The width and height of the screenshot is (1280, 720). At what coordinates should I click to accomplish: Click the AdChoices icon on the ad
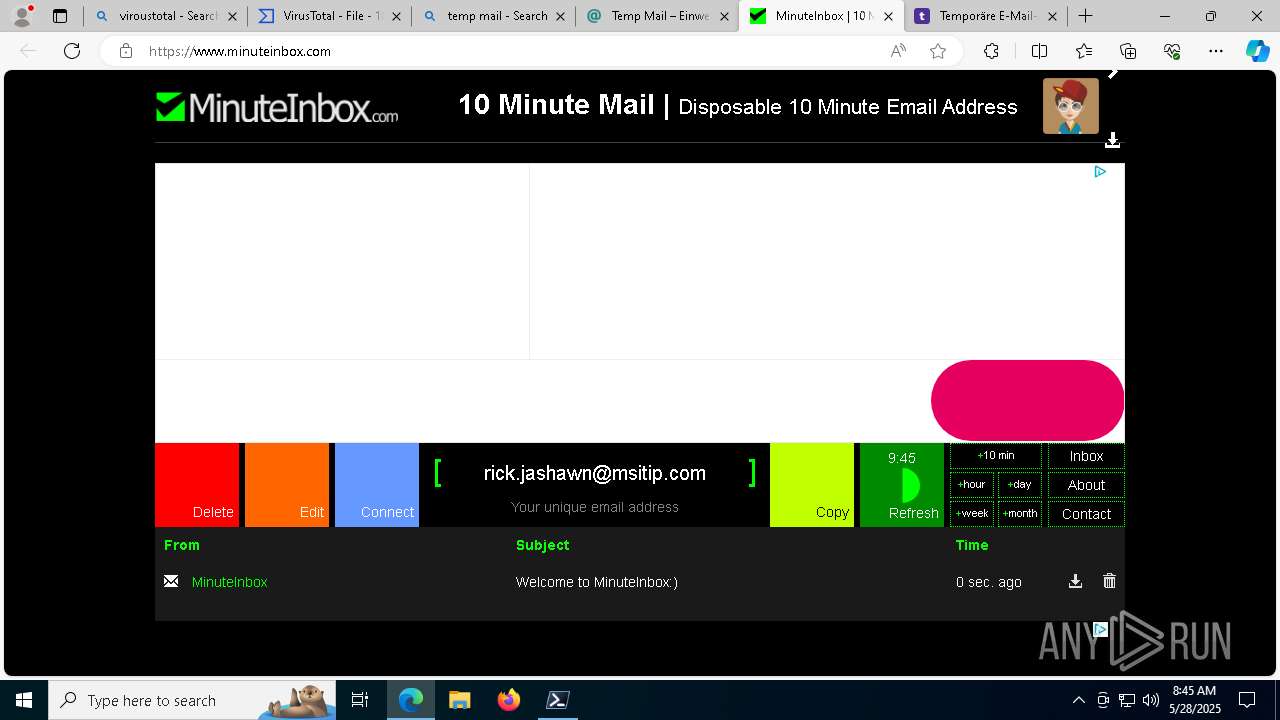click(x=1100, y=172)
